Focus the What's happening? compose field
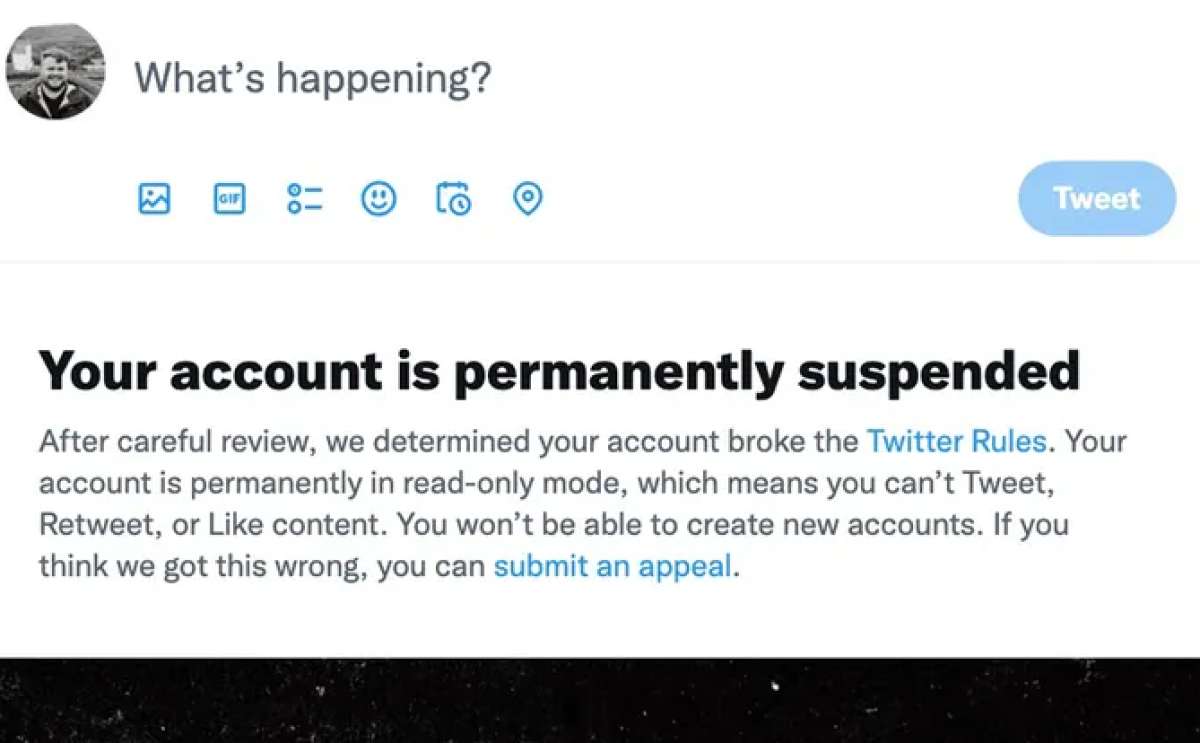The height and width of the screenshot is (743, 1200). pos(313,77)
